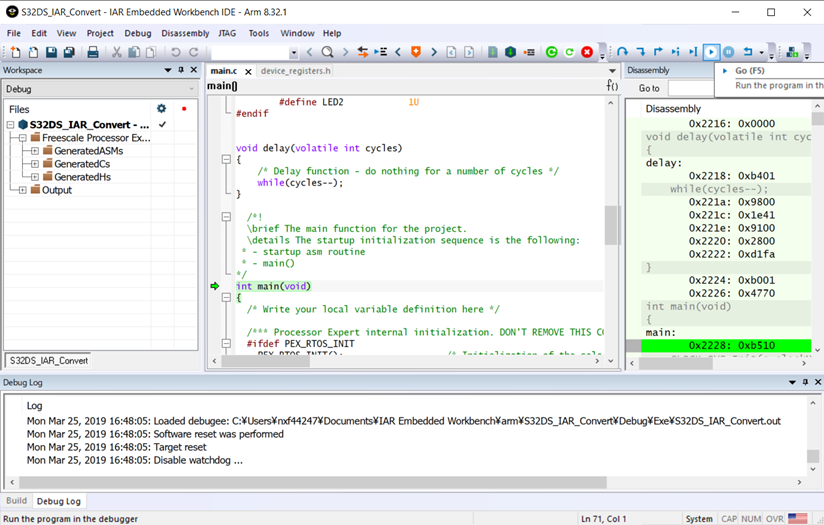824x525 pixels.
Task: Click the Reset blue arrow icon
Action: pos(747,52)
